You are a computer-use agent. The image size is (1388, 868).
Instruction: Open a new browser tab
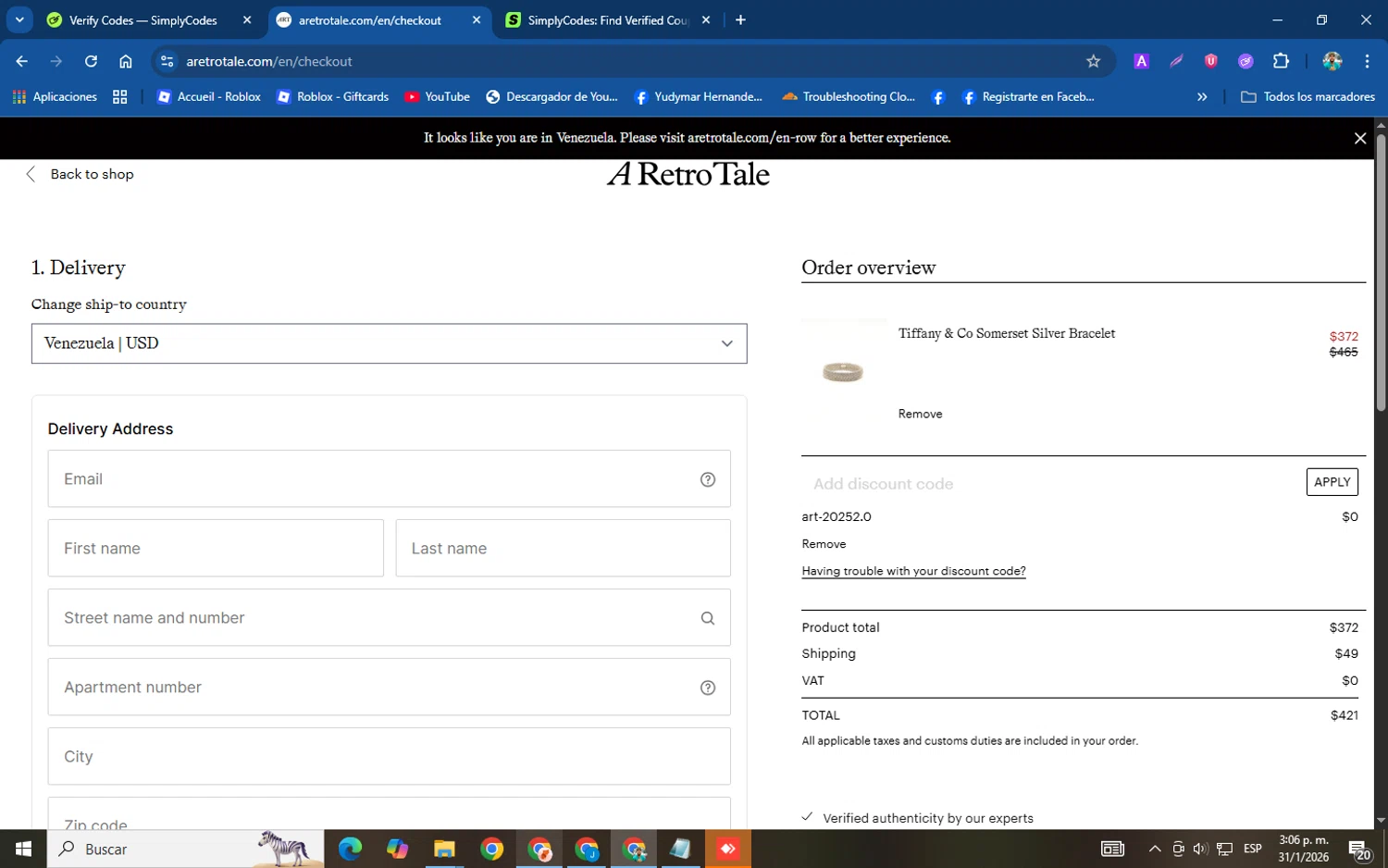740,20
